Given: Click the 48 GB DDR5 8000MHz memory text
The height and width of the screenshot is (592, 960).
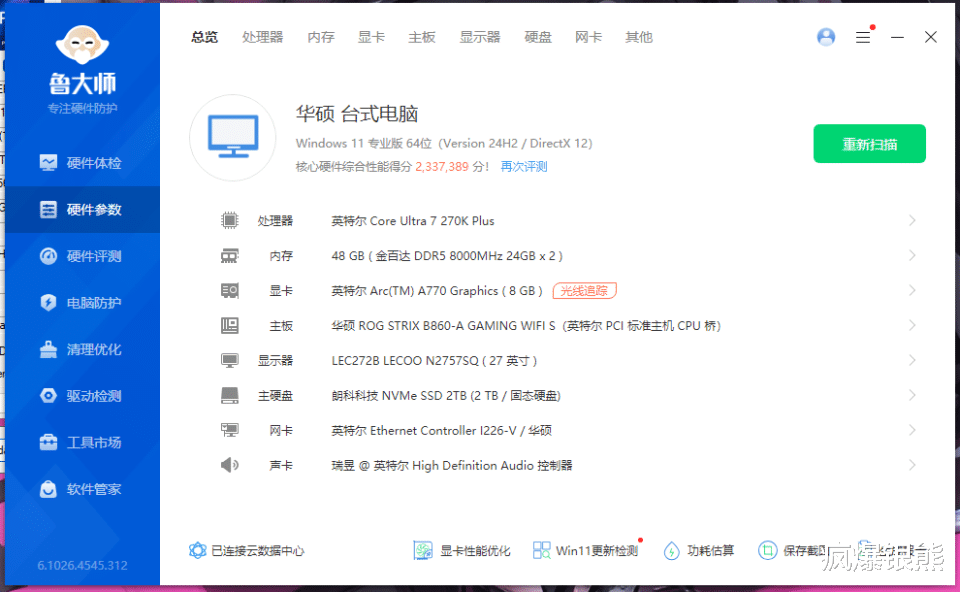Looking at the screenshot, I should tap(447, 255).
